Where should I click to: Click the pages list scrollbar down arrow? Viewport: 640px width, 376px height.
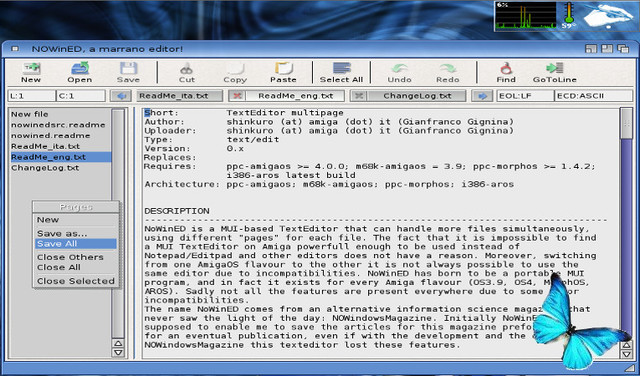pos(118,353)
